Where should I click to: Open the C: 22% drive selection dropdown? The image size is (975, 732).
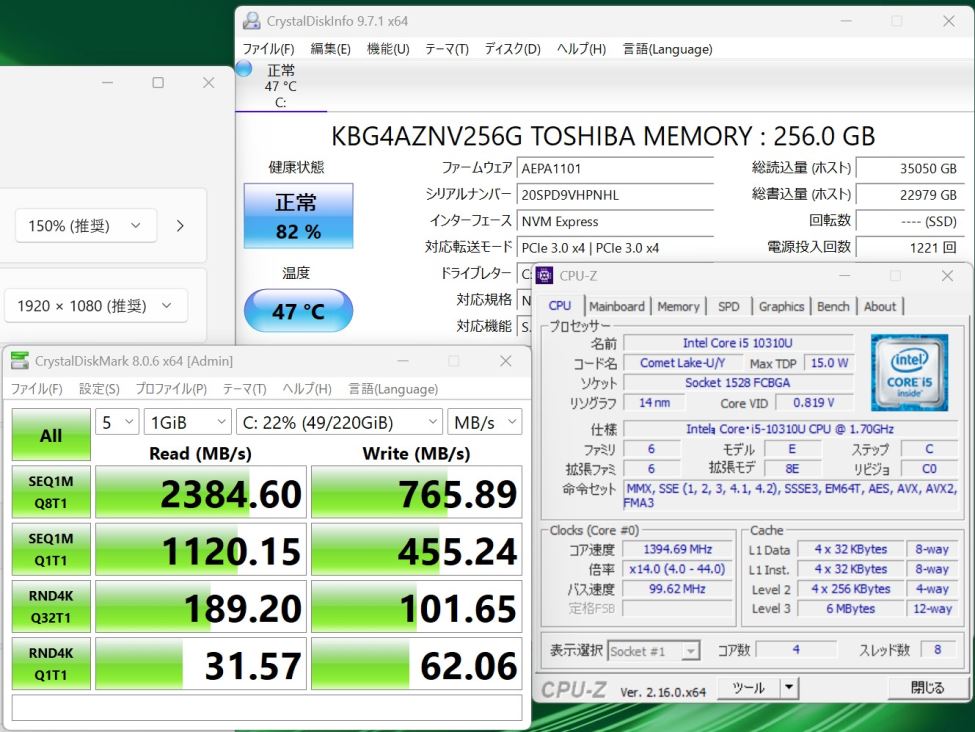tap(339, 423)
